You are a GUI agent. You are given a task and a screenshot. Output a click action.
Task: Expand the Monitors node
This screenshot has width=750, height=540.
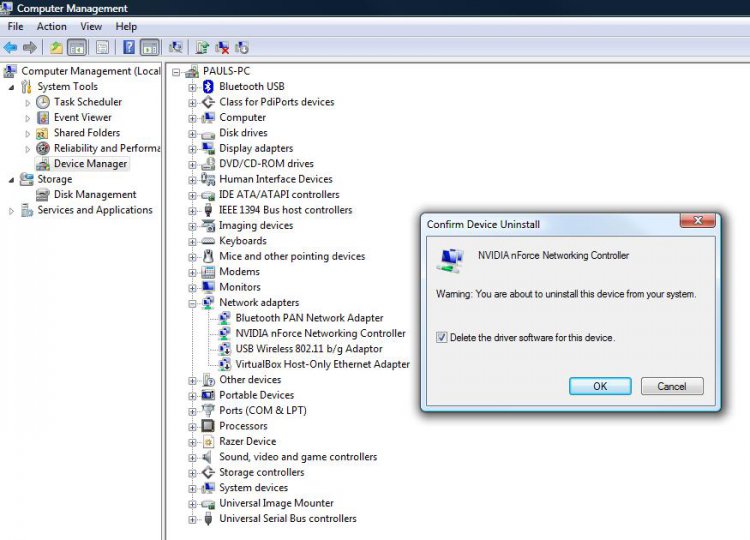192,288
